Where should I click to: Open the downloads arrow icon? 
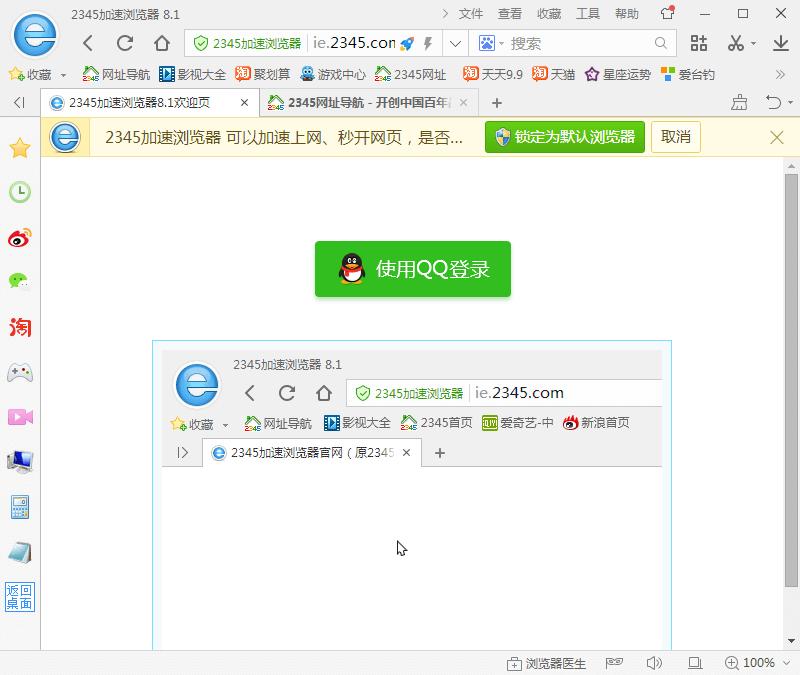781,43
